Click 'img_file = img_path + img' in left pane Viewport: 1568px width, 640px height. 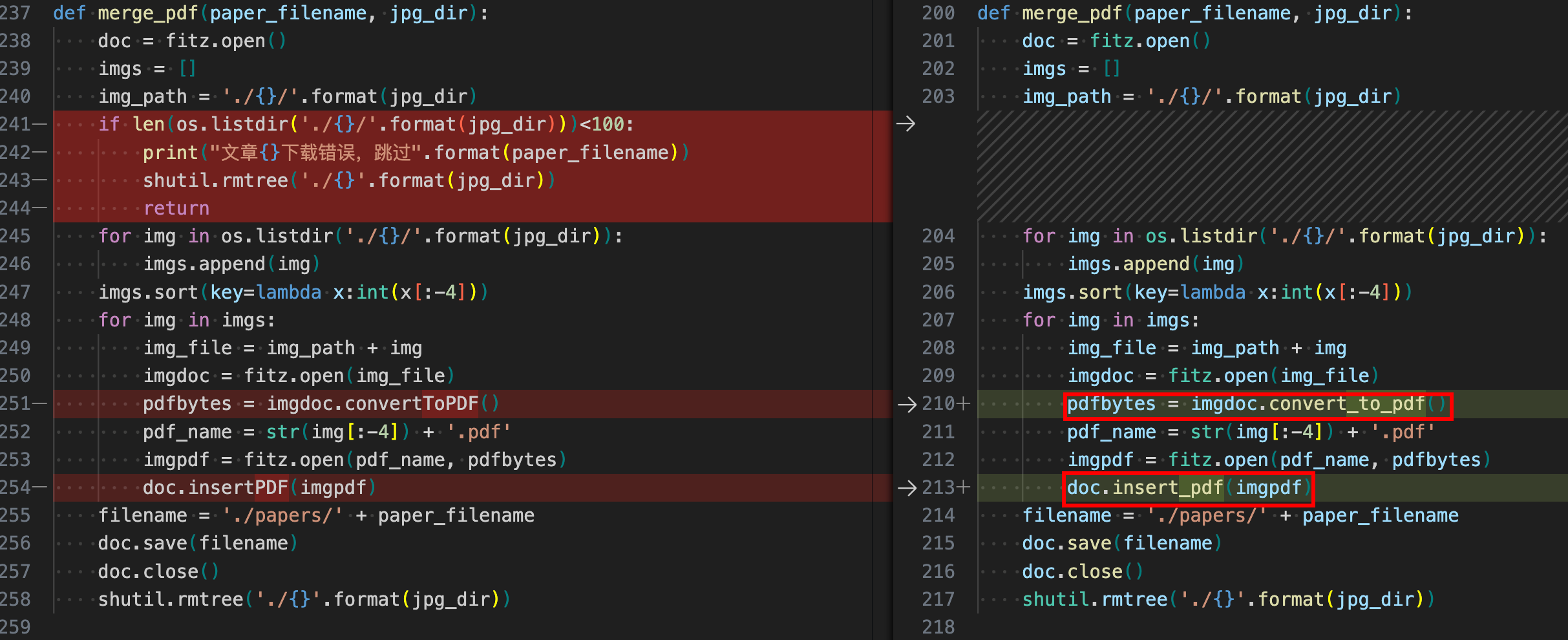[282, 348]
